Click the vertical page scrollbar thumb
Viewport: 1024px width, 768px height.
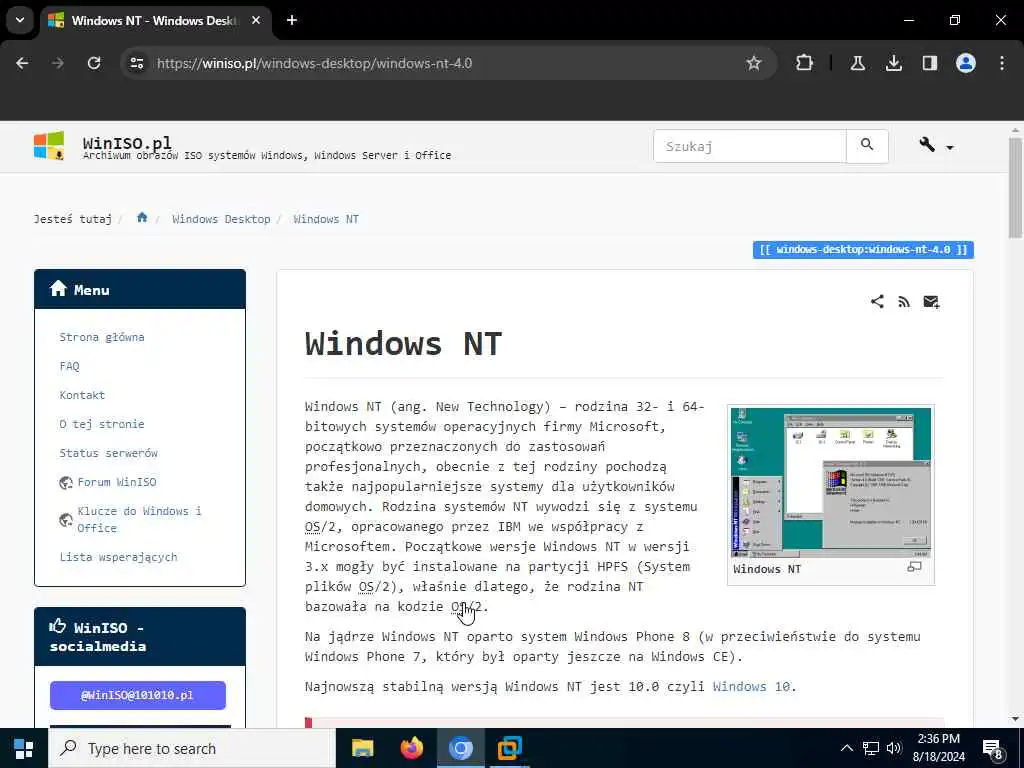click(1015, 187)
